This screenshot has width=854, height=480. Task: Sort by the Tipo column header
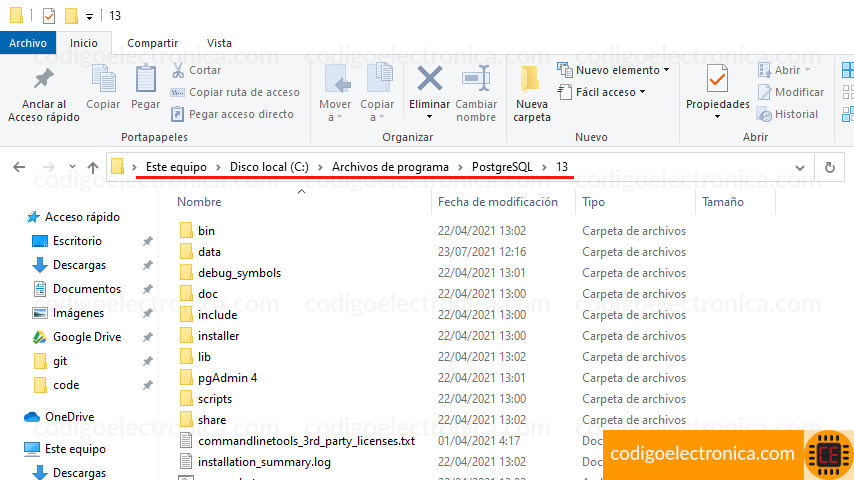point(593,202)
